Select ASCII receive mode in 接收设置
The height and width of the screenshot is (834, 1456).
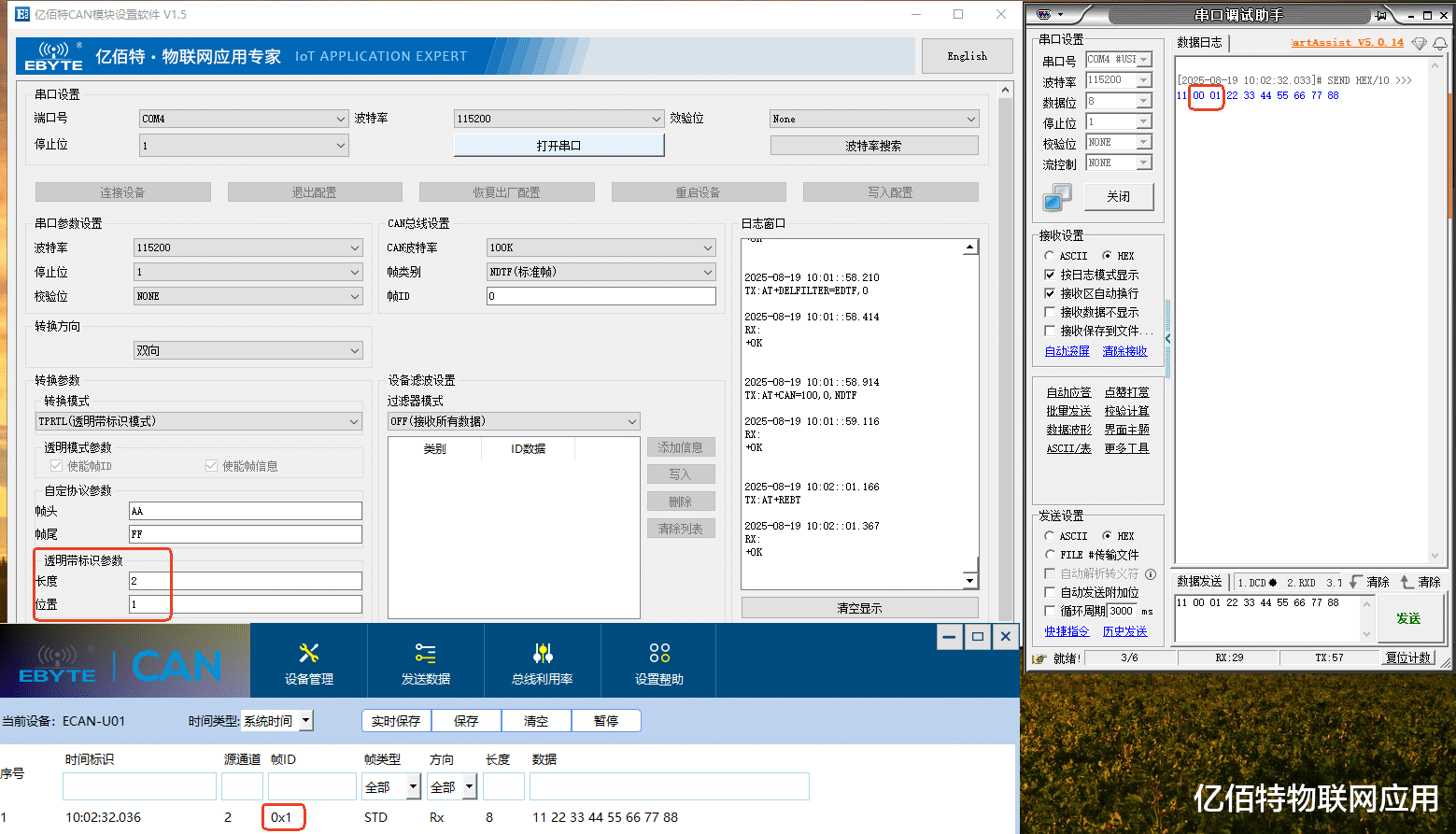[x=1050, y=256]
